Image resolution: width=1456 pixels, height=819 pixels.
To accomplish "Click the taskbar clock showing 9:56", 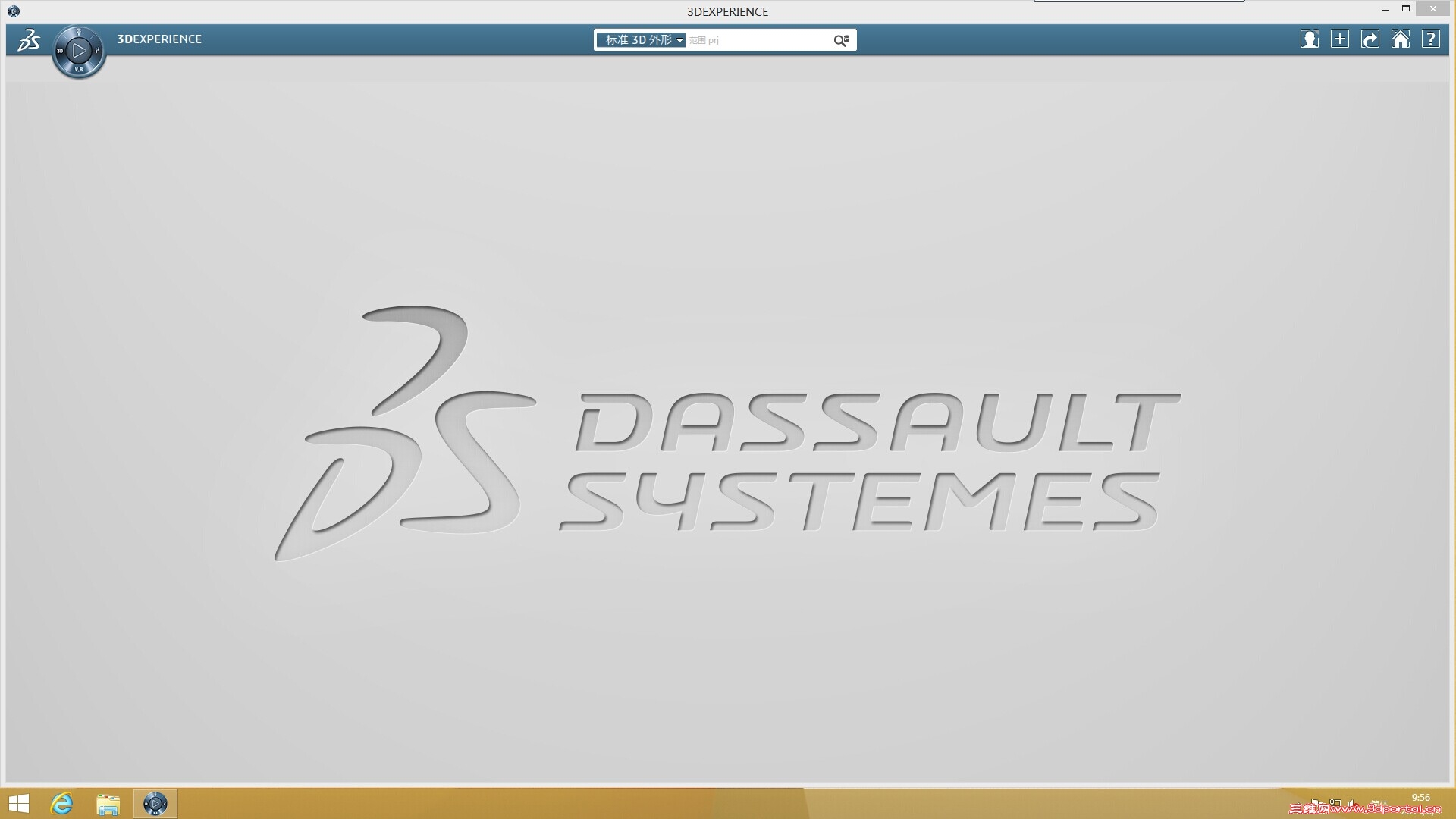I will coord(1420,798).
